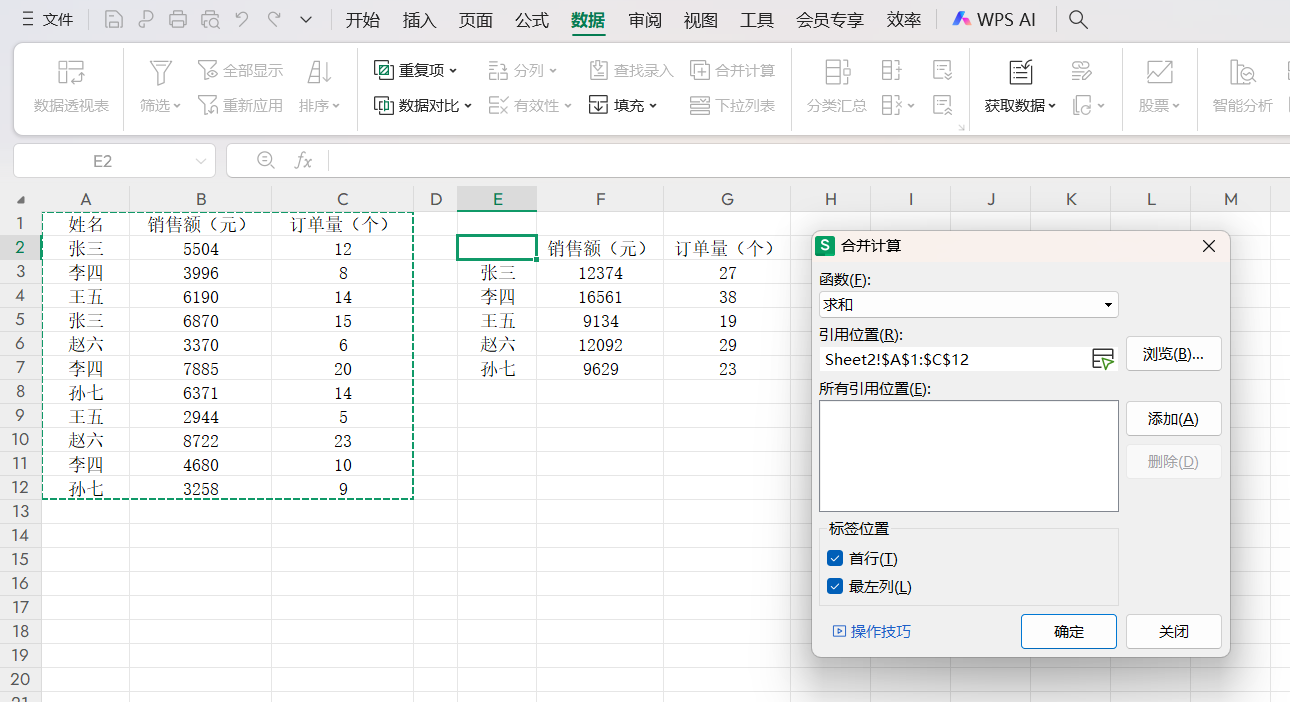Screen dimensions: 1290x702
Task: Uncheck the 首行 first row option
Action: 835,558
